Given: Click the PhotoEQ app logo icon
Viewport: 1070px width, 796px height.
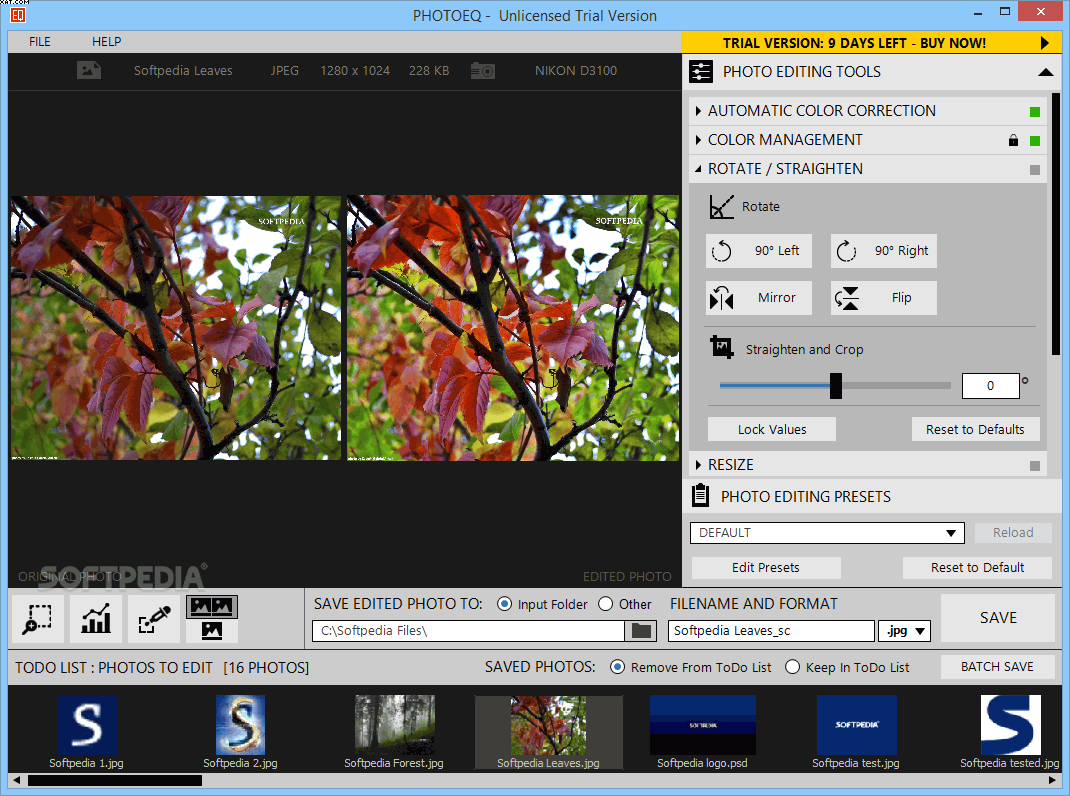Looking at the screenshot, I should click(x=18, y=14).
